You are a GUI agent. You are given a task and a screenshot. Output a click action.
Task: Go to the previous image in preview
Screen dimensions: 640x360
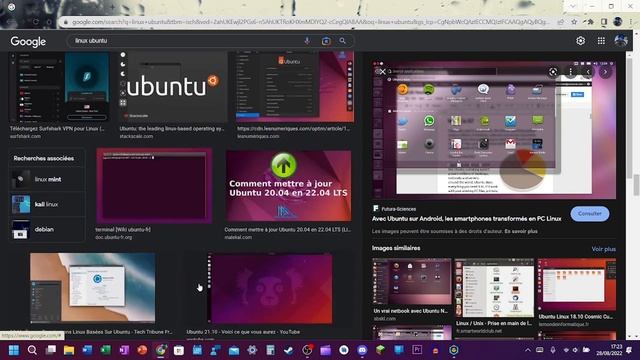tap(588, 72)
